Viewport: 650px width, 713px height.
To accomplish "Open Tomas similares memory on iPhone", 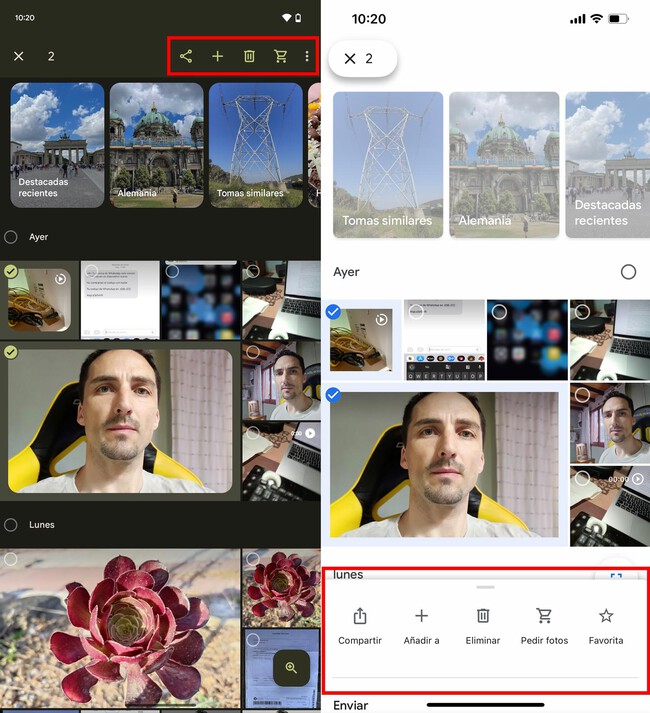I will tap(388, 165).
